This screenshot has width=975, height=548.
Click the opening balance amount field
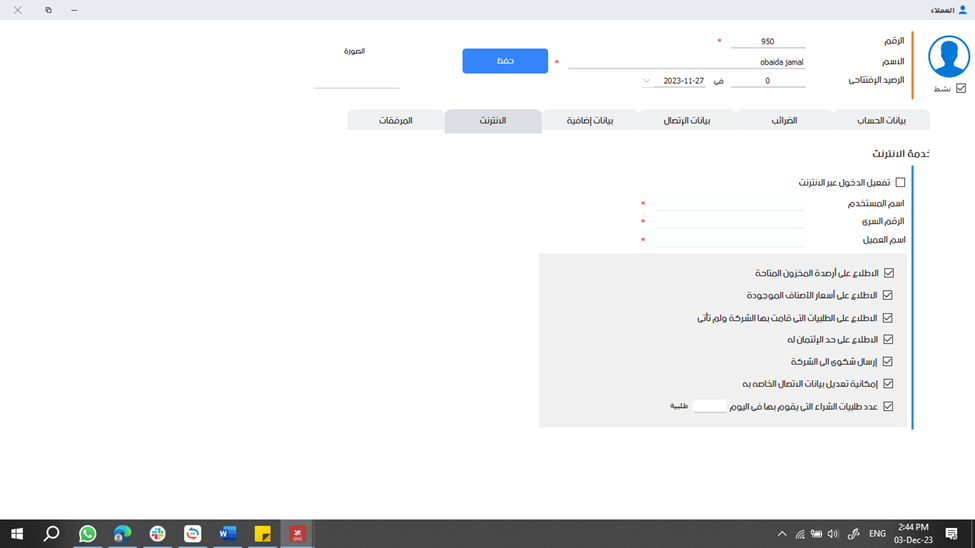(767, 81)
